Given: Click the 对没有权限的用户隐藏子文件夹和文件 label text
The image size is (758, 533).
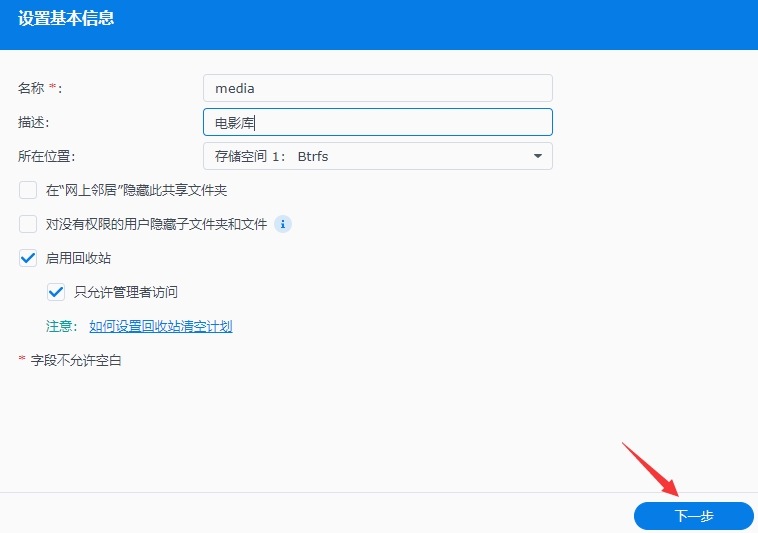Looking at the screenshot, I should 157,224.
